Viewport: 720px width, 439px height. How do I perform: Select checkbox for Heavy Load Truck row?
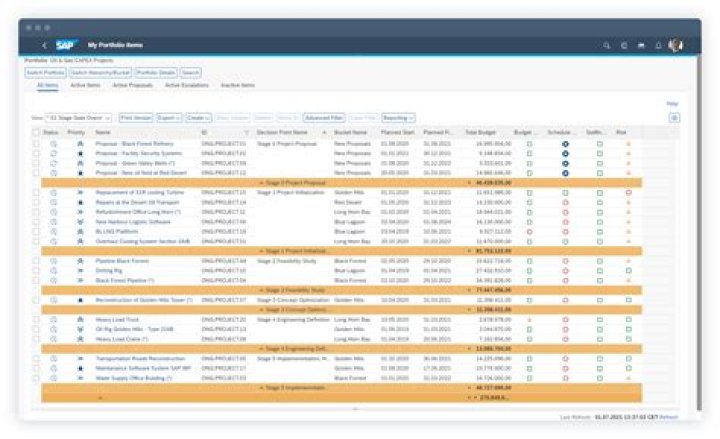(37, 319)
